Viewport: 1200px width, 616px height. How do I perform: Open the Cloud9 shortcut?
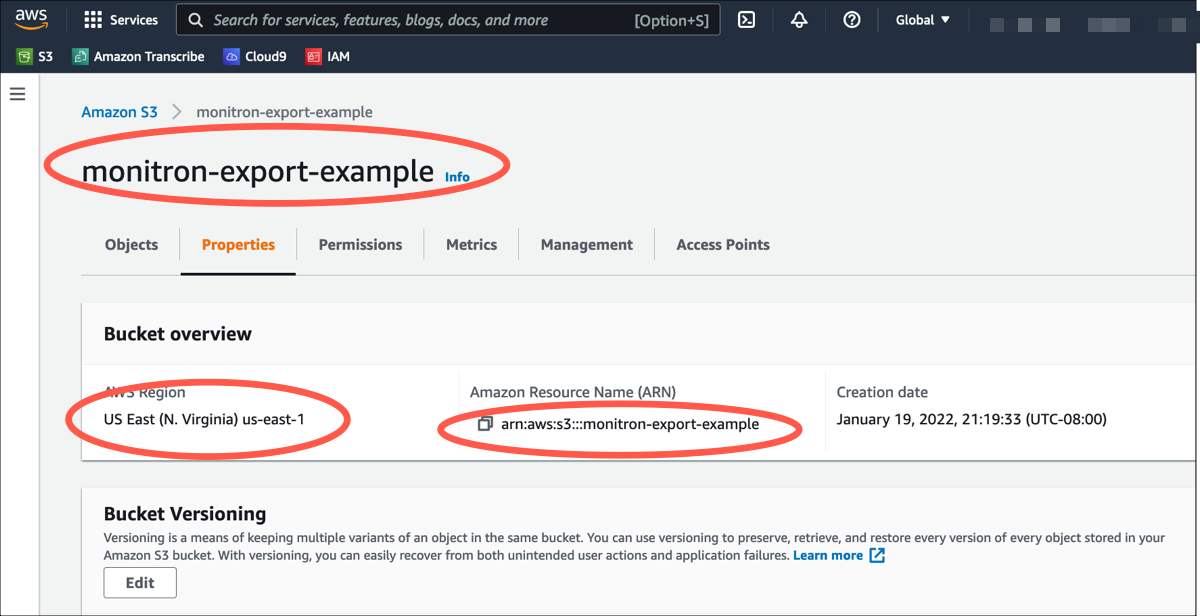tap(255, 56)
